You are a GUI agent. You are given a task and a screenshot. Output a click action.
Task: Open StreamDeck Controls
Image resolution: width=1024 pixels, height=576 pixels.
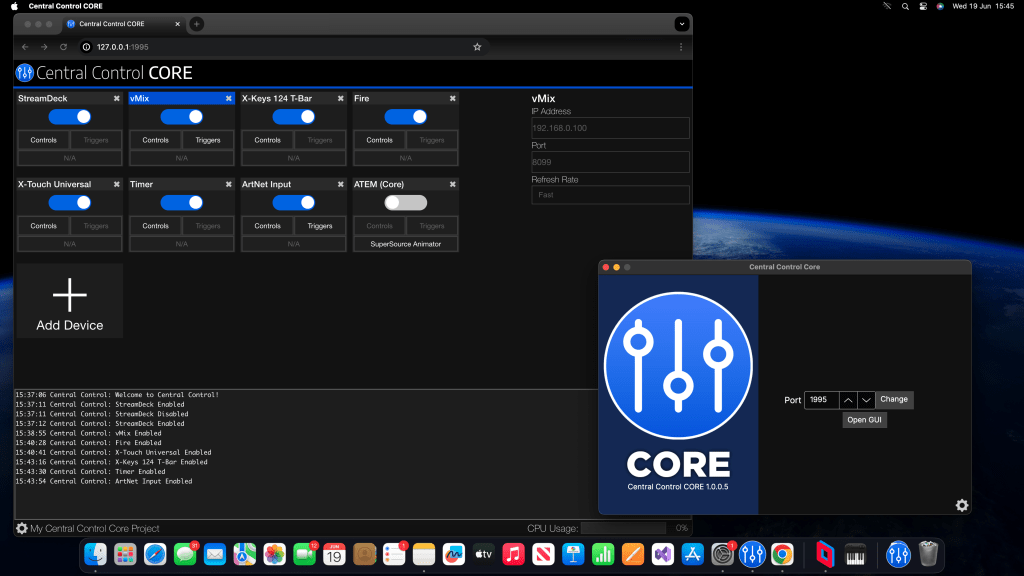[44, 140]
